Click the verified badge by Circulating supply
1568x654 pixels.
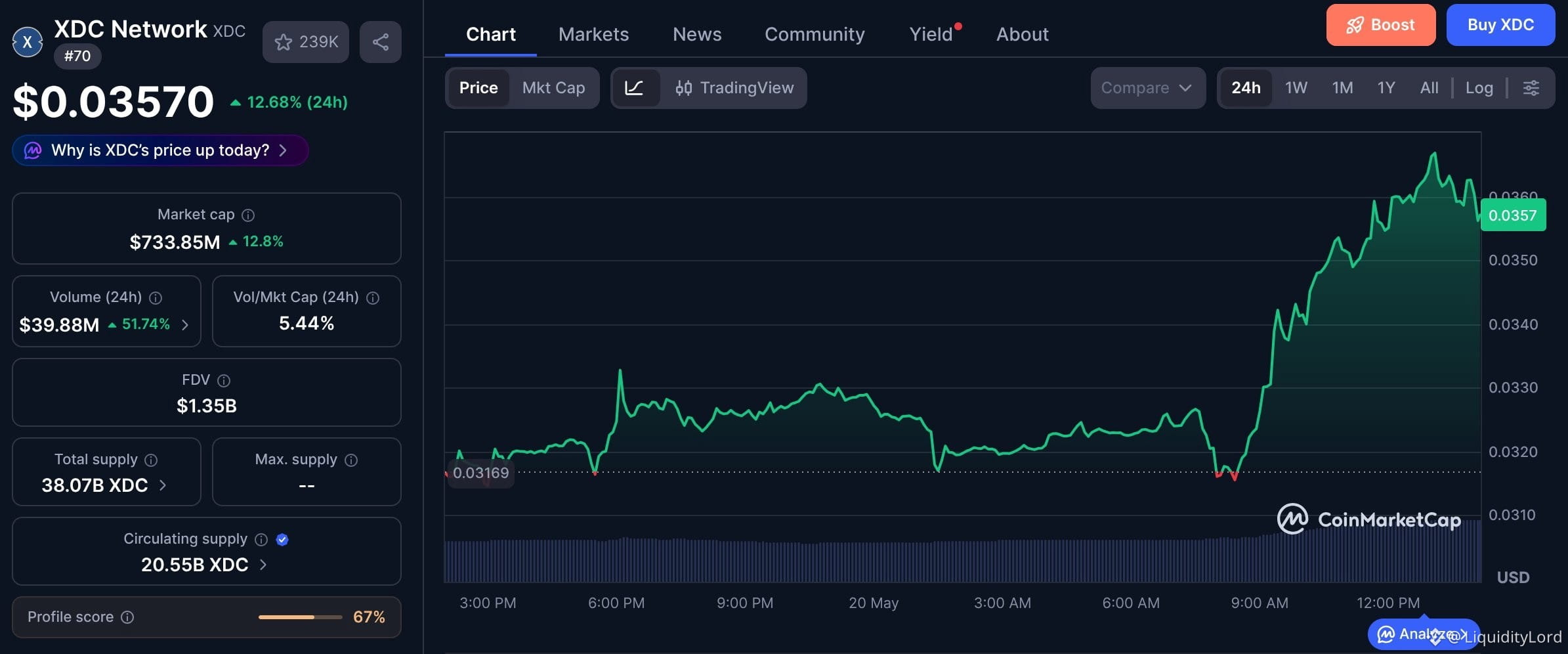(282, 540)
